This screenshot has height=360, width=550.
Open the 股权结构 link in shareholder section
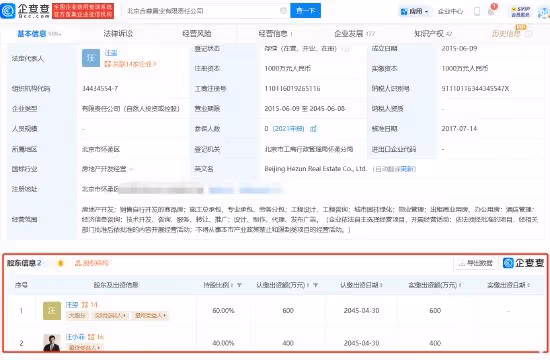[92, 263]
